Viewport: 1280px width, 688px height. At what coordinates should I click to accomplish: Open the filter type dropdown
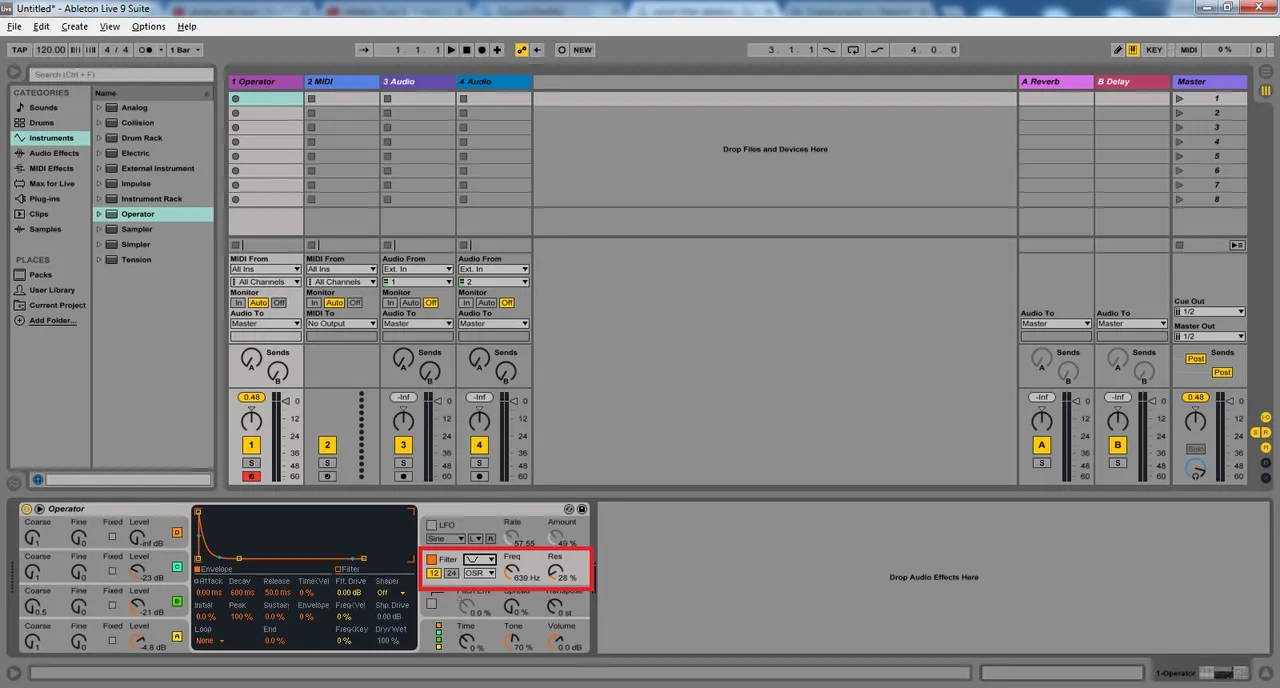[x=480, y=559]
